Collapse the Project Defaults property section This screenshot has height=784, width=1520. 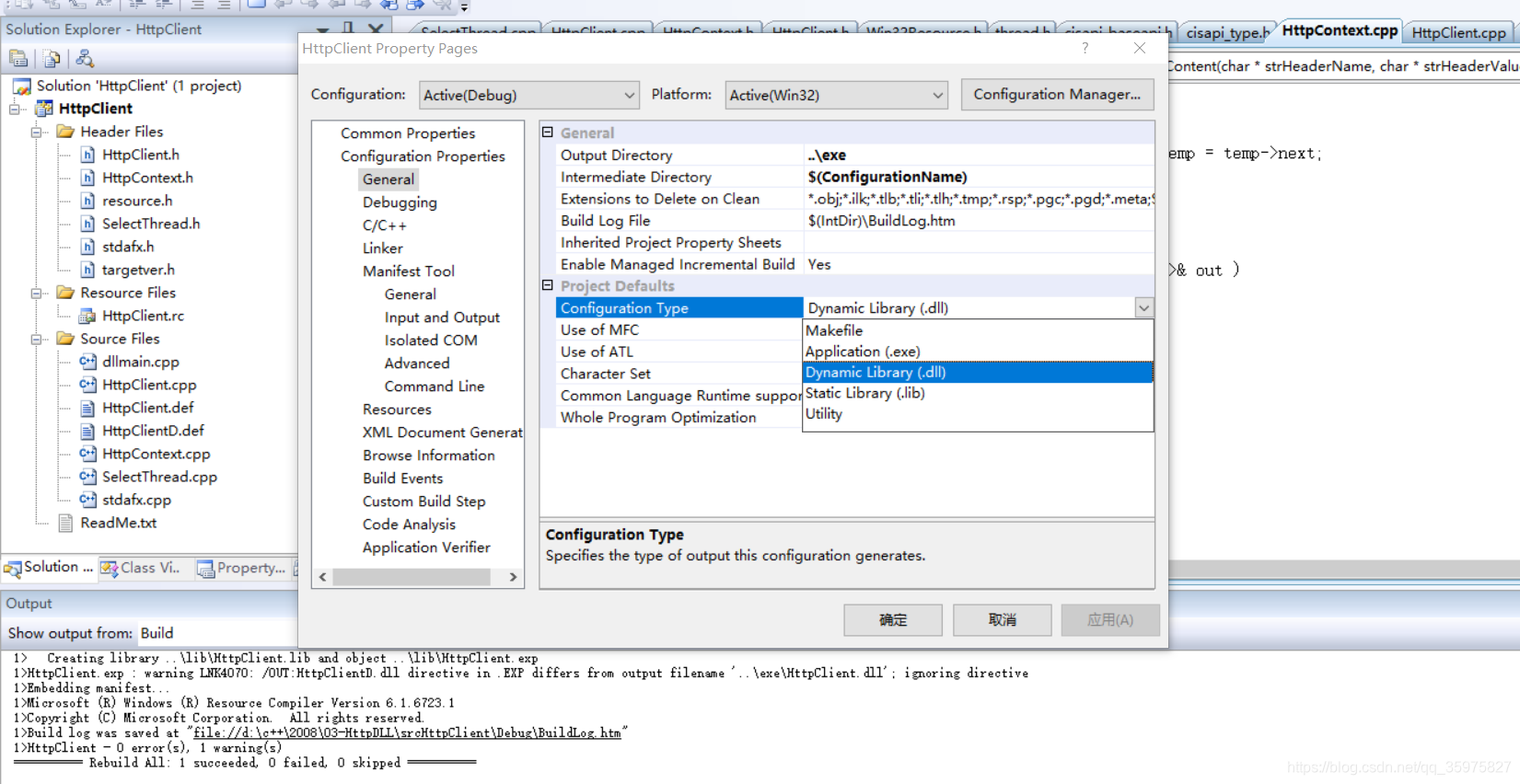pyautogui.click(x=548, y=285)
